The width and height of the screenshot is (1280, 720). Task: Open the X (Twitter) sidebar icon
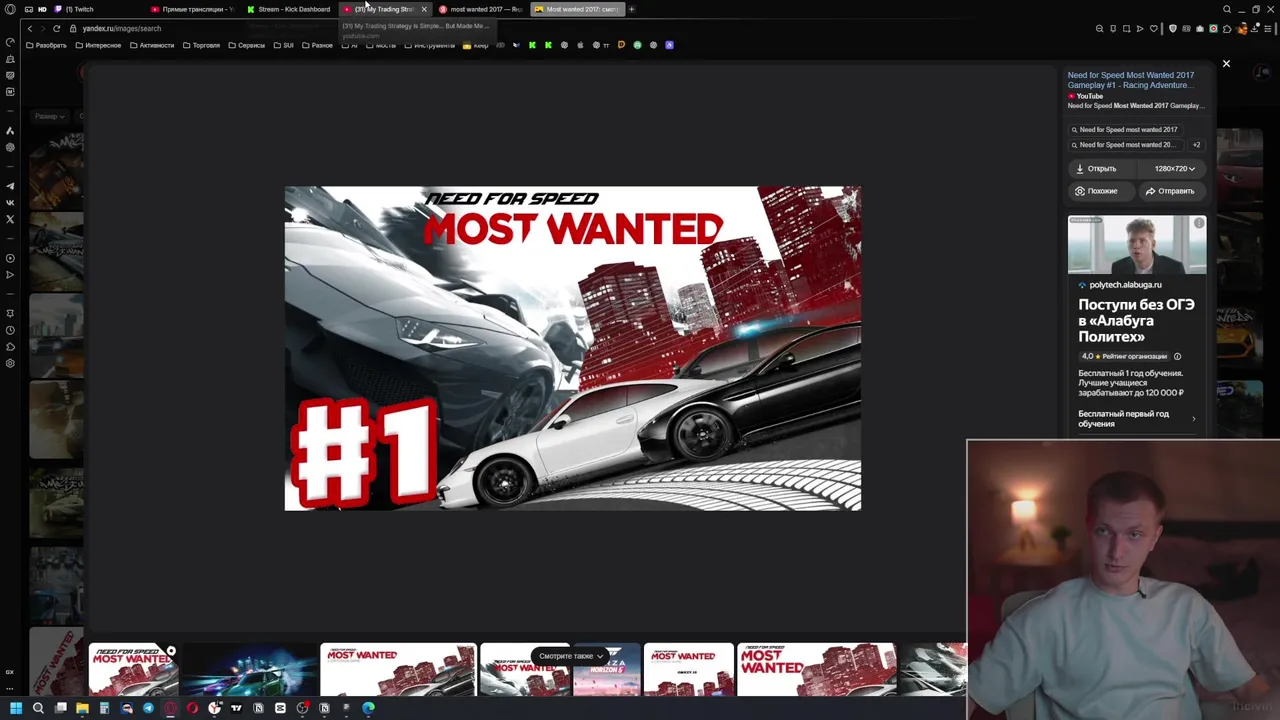[x=10, y=219]
